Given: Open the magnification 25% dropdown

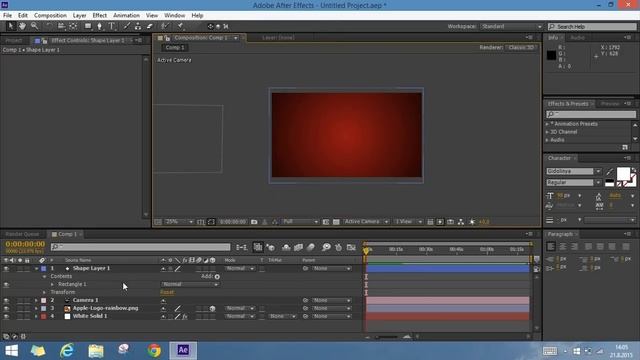Looking at the screenshot, I should pyautogui.click(x=179, y=222).
